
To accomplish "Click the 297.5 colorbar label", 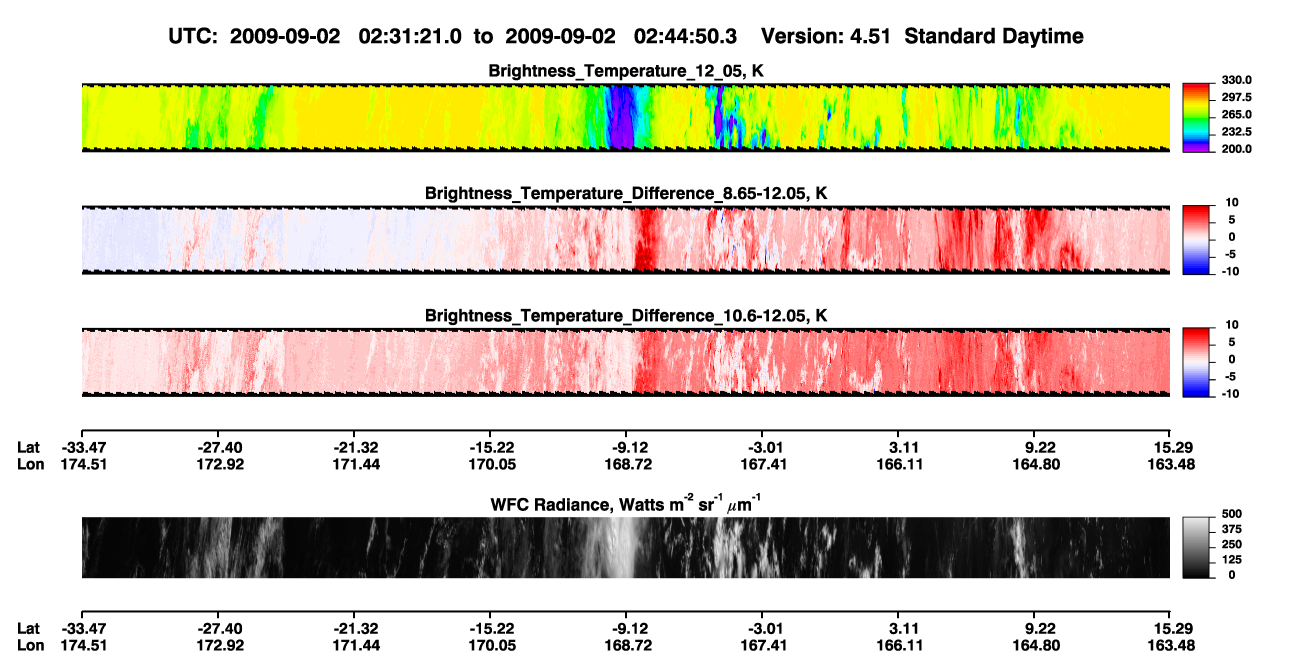I will click(1238, 98).
